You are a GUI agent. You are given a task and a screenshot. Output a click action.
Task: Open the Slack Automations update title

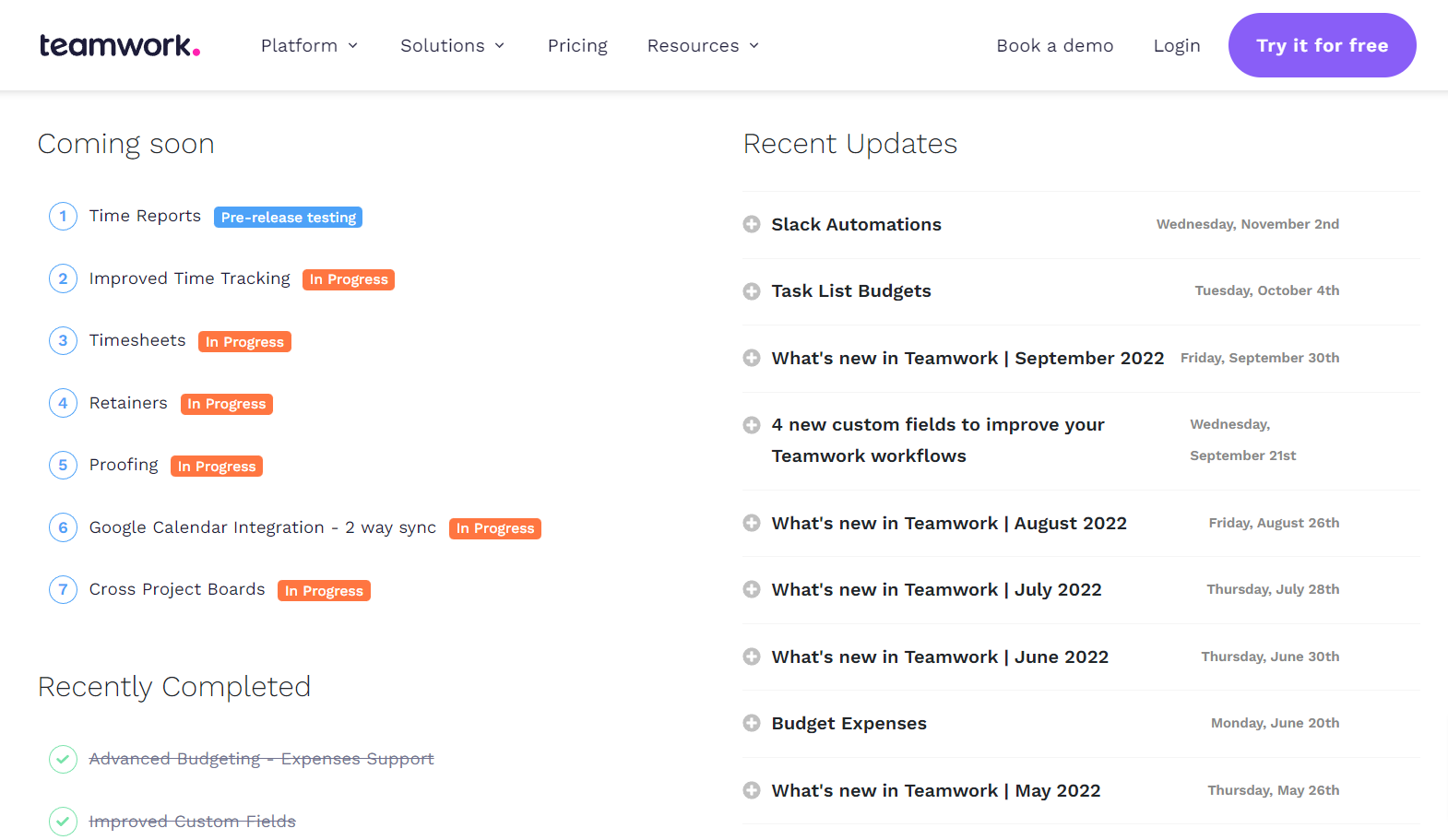point(857,224)
